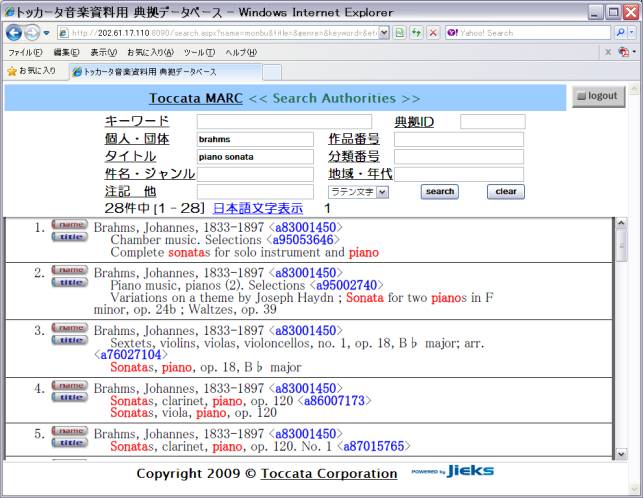Screen dimensions: 643x498
Task: Click the 件名・ジャンル input field
Action: coord(255,174)
